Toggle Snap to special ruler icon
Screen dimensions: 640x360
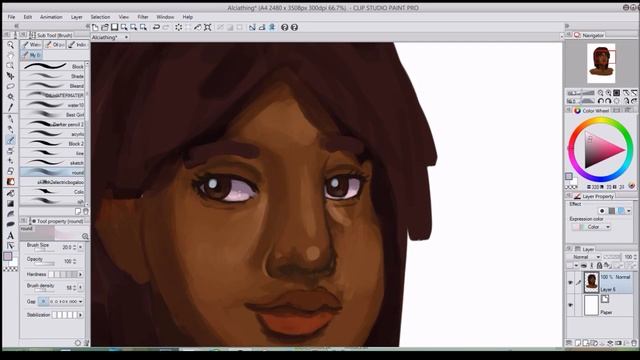(262, 27)
